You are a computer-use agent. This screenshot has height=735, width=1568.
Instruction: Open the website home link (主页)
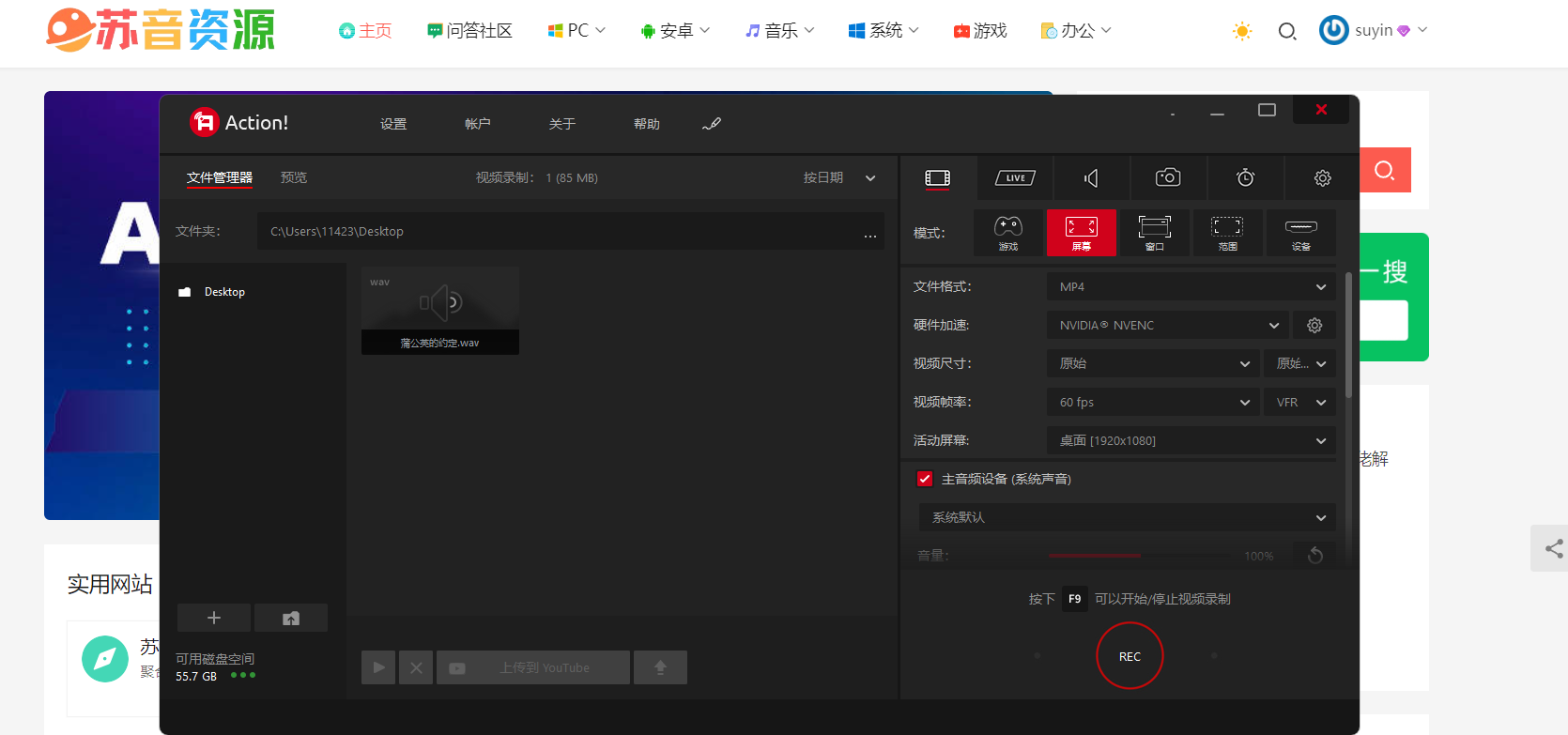[x=364, y=31]
